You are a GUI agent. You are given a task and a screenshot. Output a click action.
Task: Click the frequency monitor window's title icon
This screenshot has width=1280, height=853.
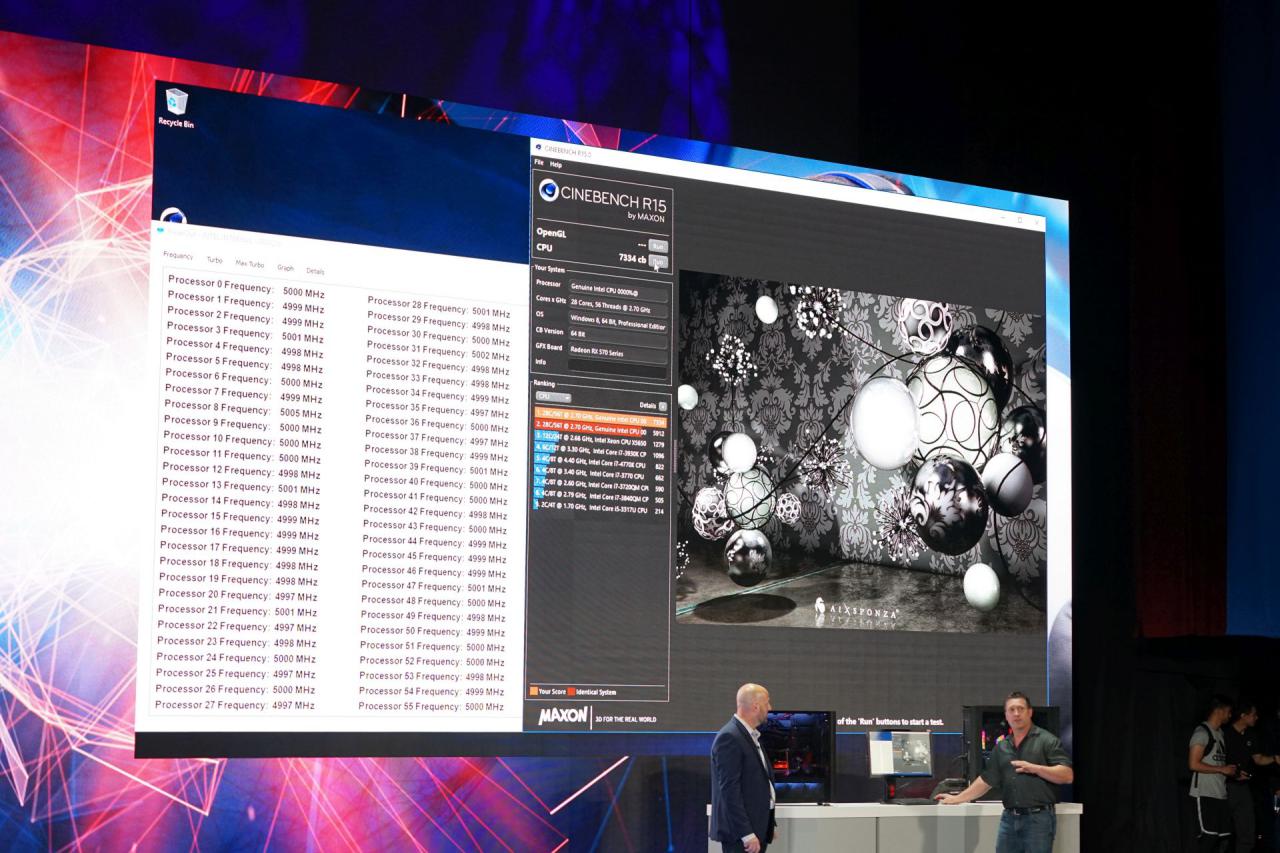(x=161, y=229)
